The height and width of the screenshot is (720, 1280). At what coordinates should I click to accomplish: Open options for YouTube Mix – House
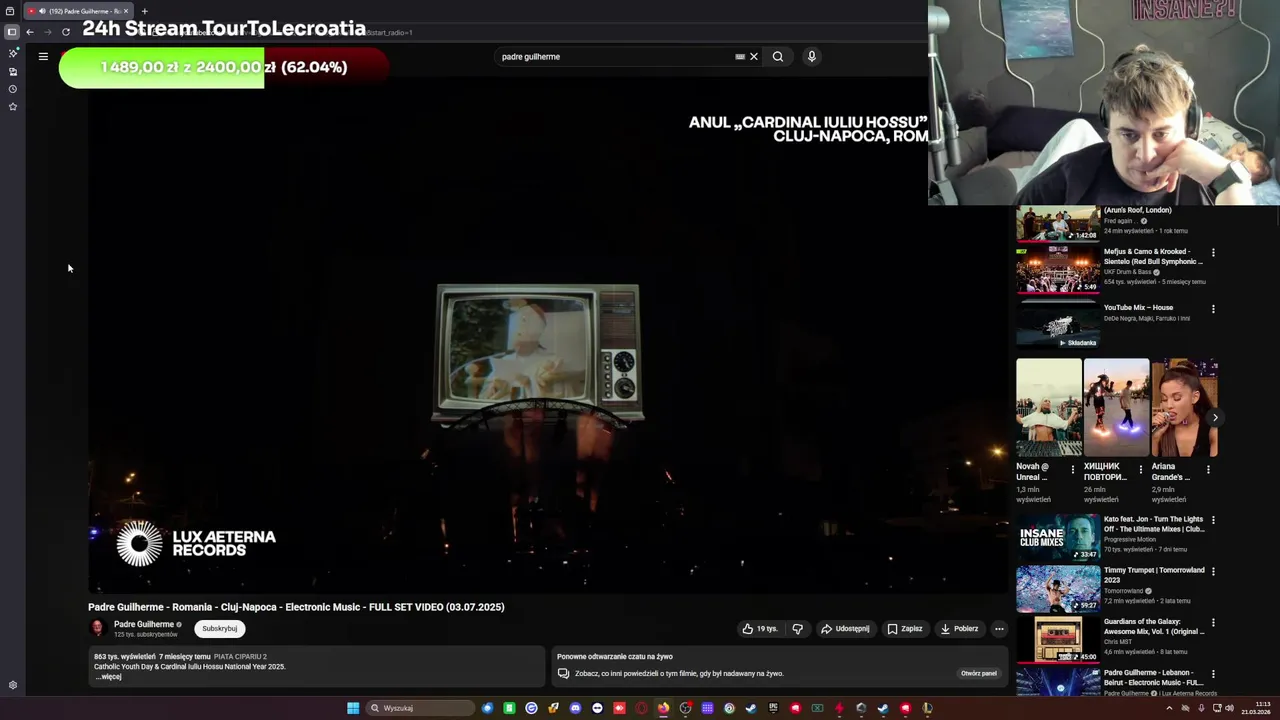coord(1213,309)
